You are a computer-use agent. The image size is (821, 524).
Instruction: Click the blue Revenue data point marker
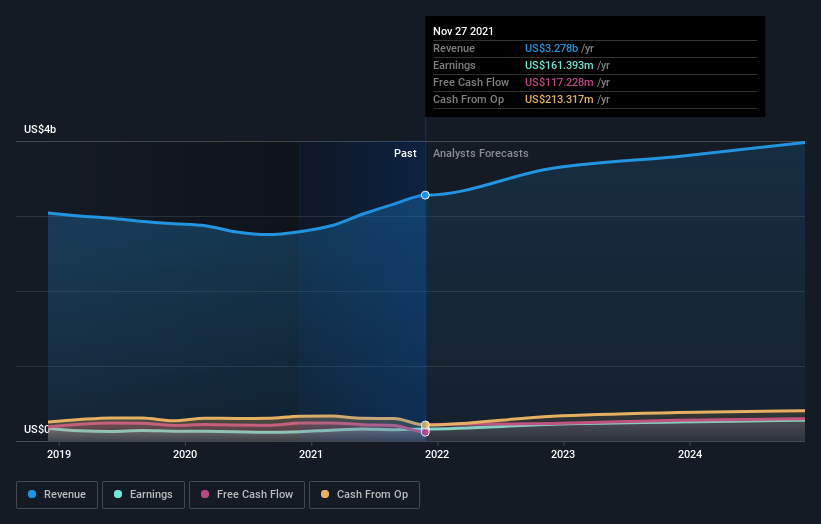(425, 195)
